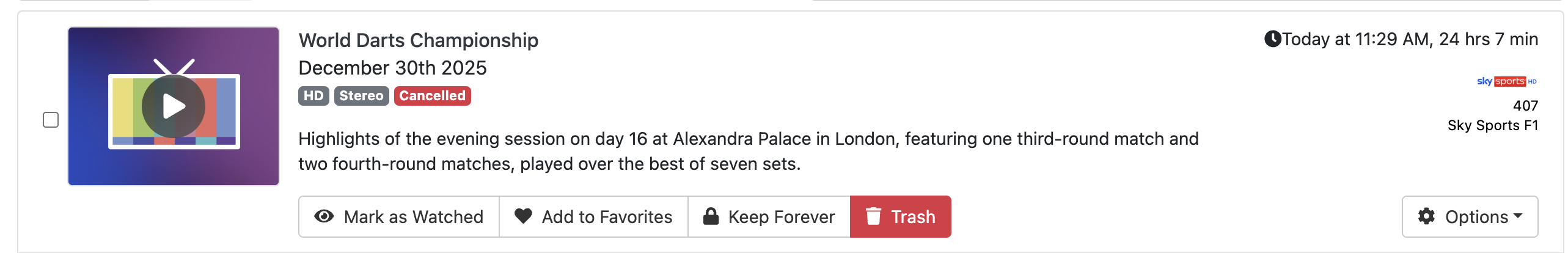Click the December 30th 2025 episode subtitle

pos(392,68)
